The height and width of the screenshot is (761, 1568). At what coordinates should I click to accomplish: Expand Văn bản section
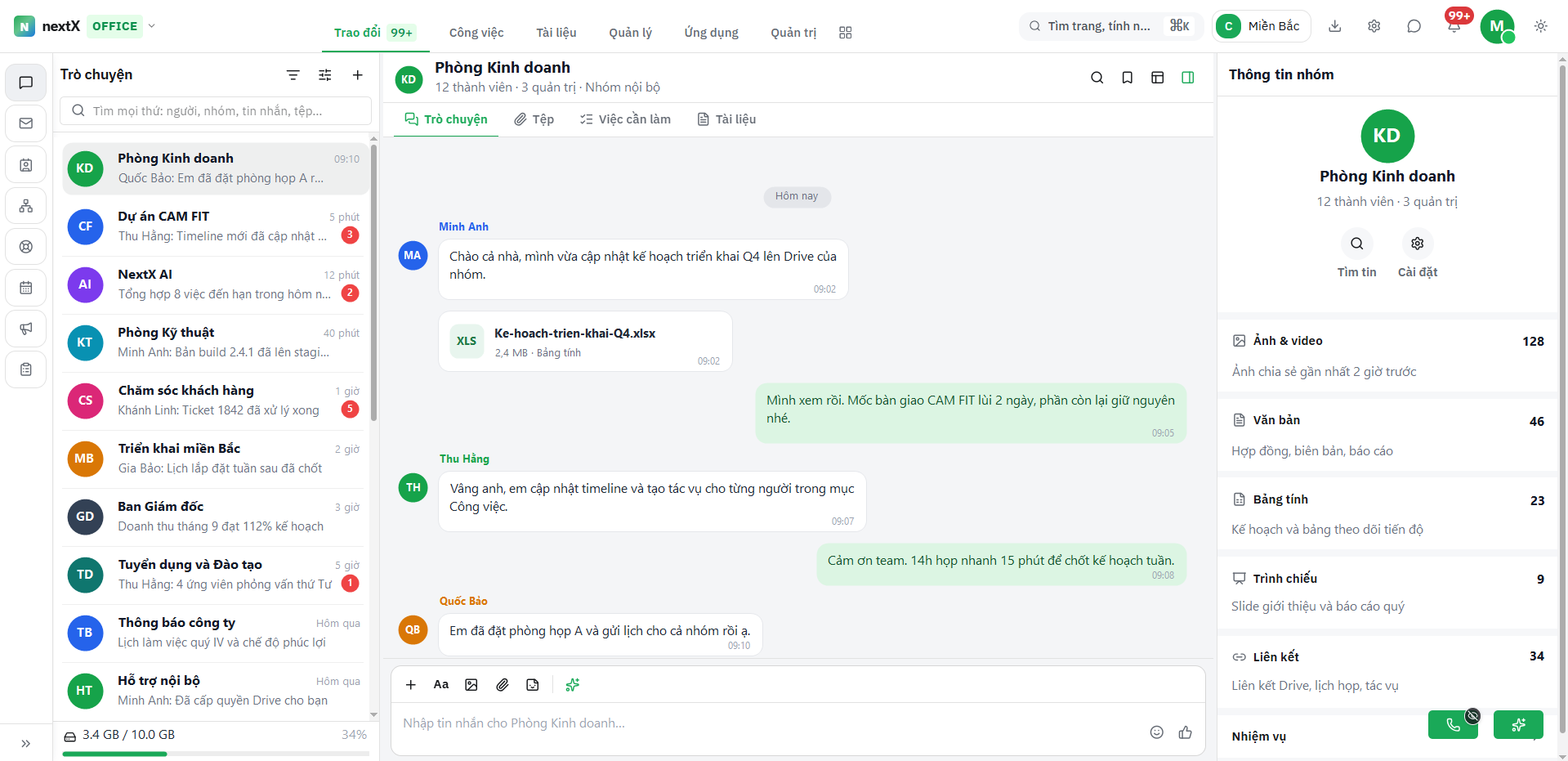pos(1387,435)
